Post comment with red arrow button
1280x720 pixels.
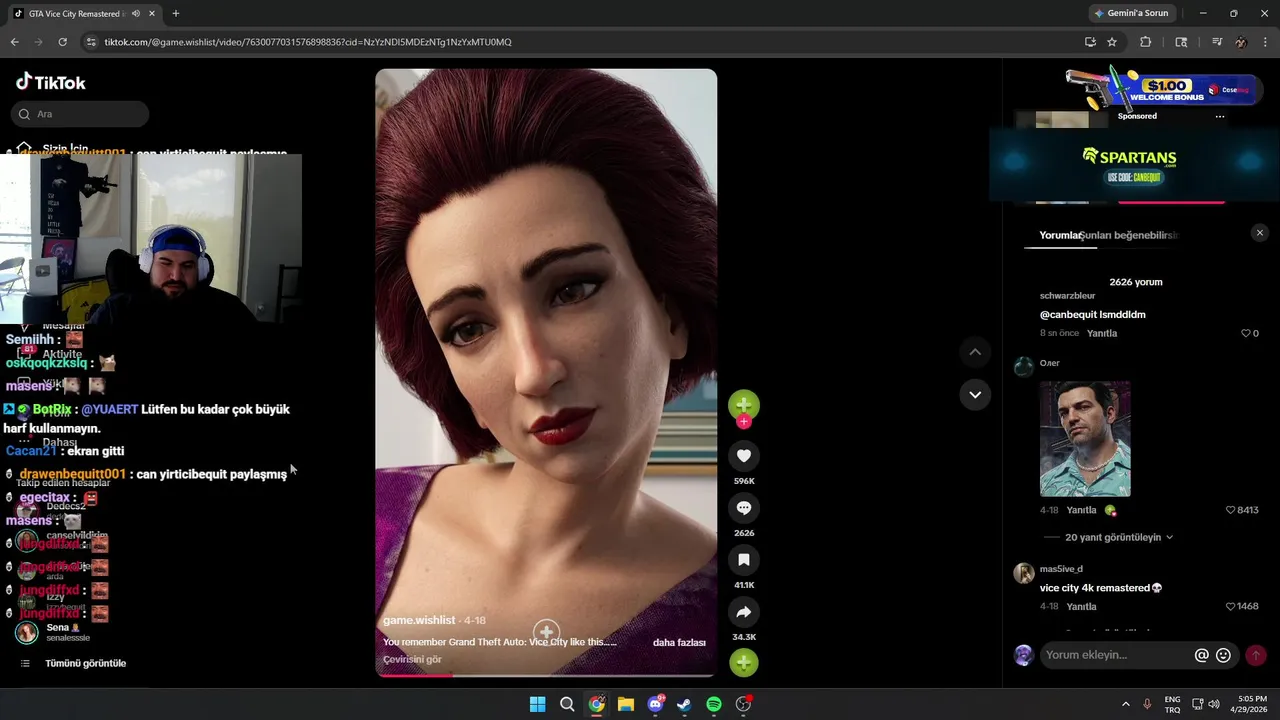coord(1256,655)
